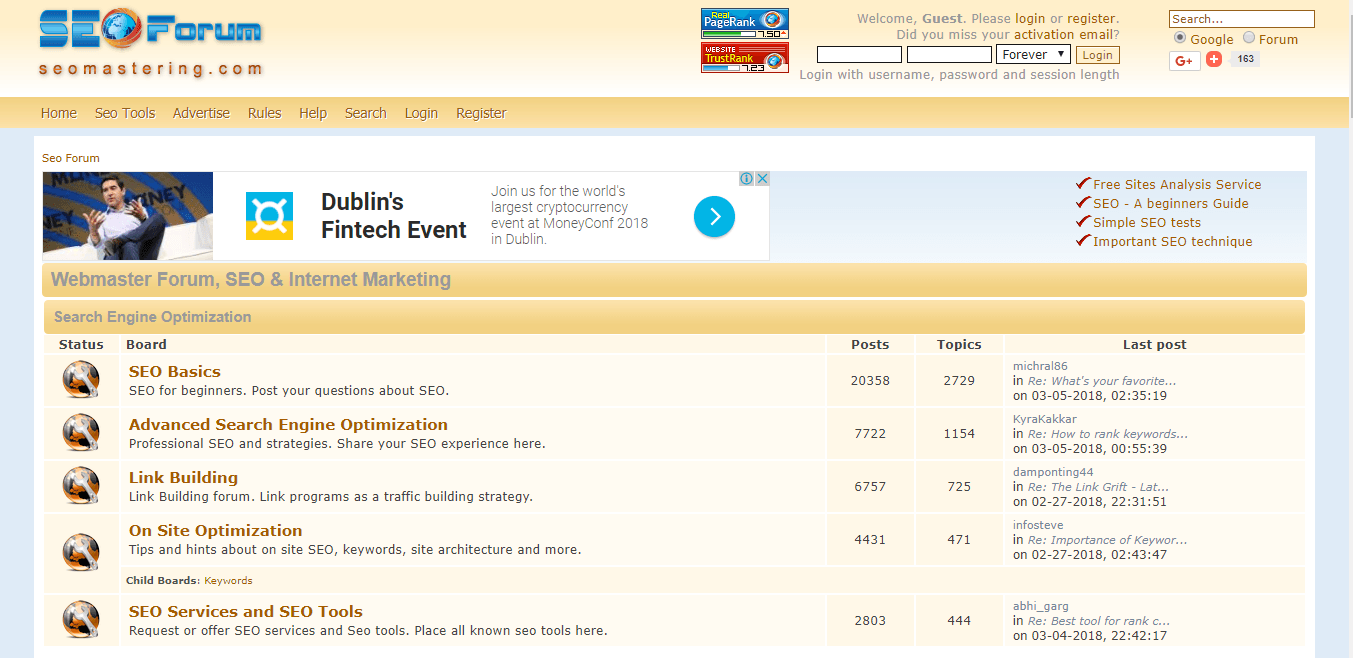The width and height of the screenshot is (1353, 658).
Task: Open the Advanced Search Engine Optimization board
Action: (288, 424)
